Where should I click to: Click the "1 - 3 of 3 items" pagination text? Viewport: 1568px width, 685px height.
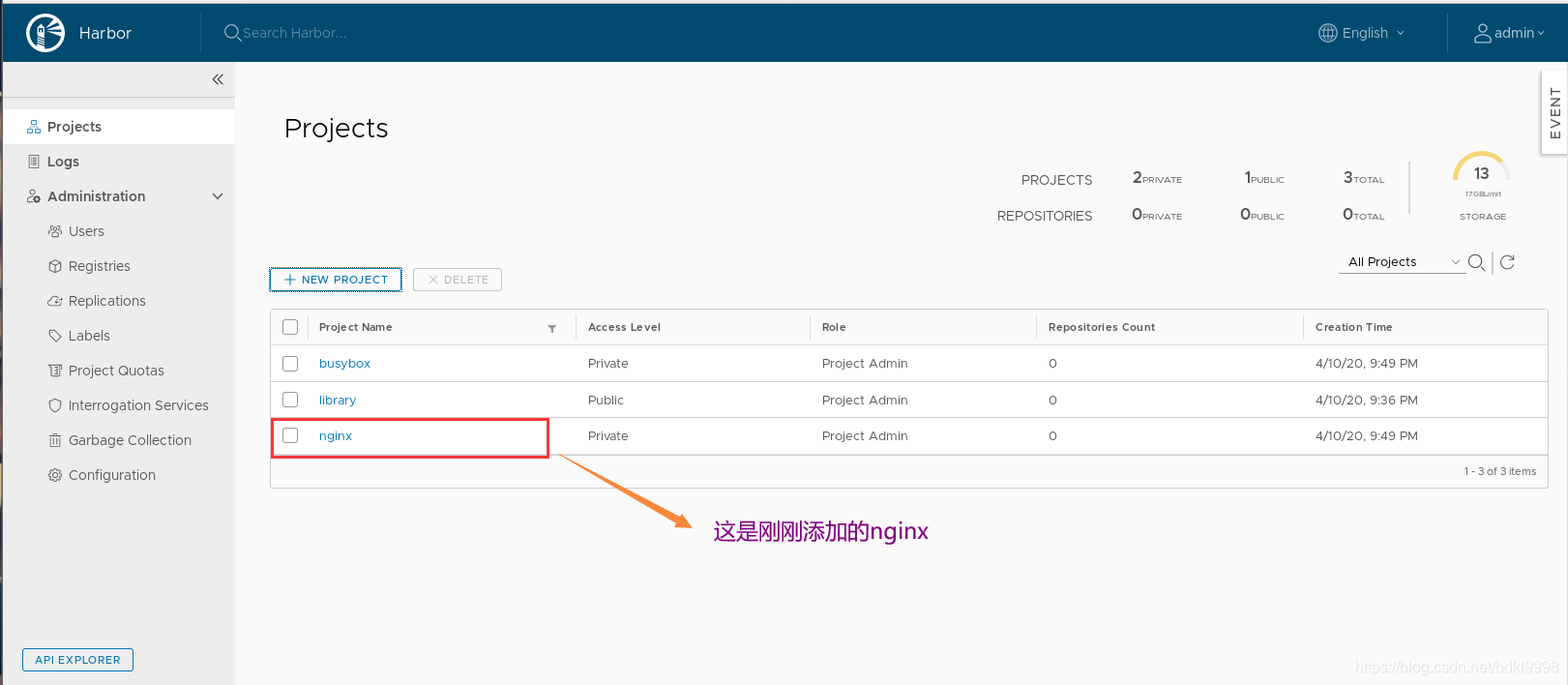pos(1499,471)
